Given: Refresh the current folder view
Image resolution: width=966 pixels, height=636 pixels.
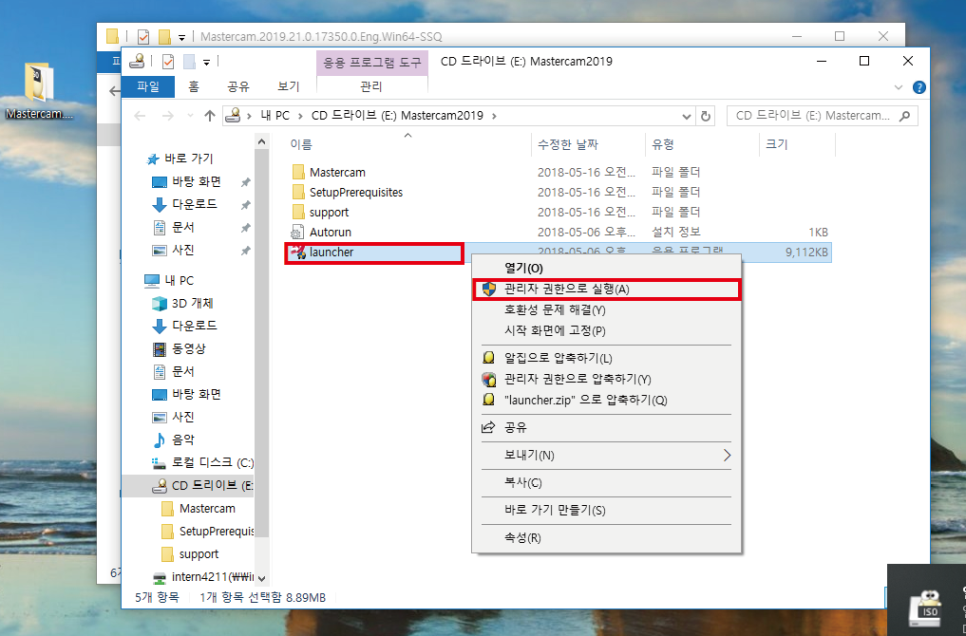Looking at the screenshot, I should 706,116.
